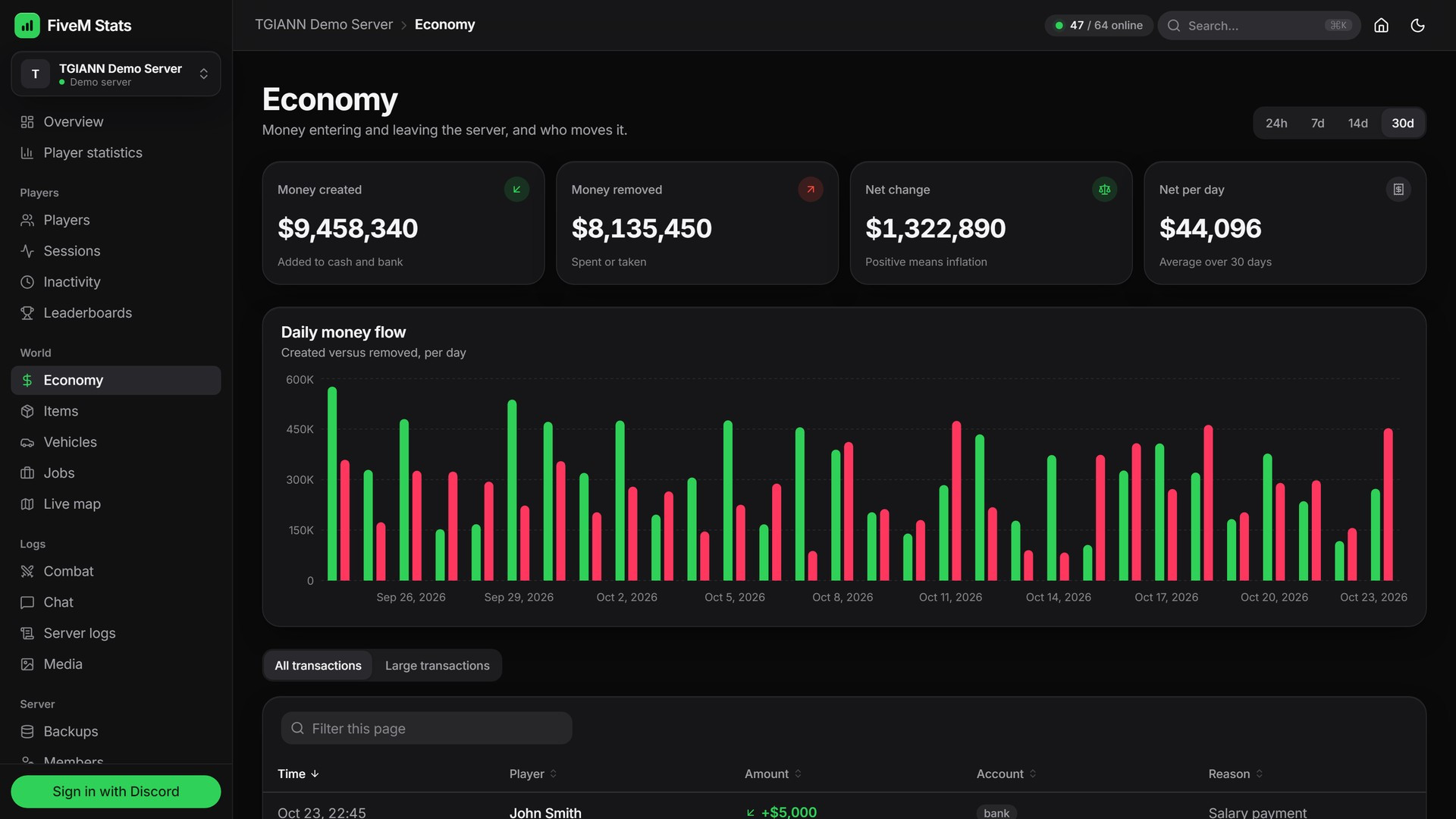Select the 24h time range
The image size is (1456, 819).
tap(1276, 123)
